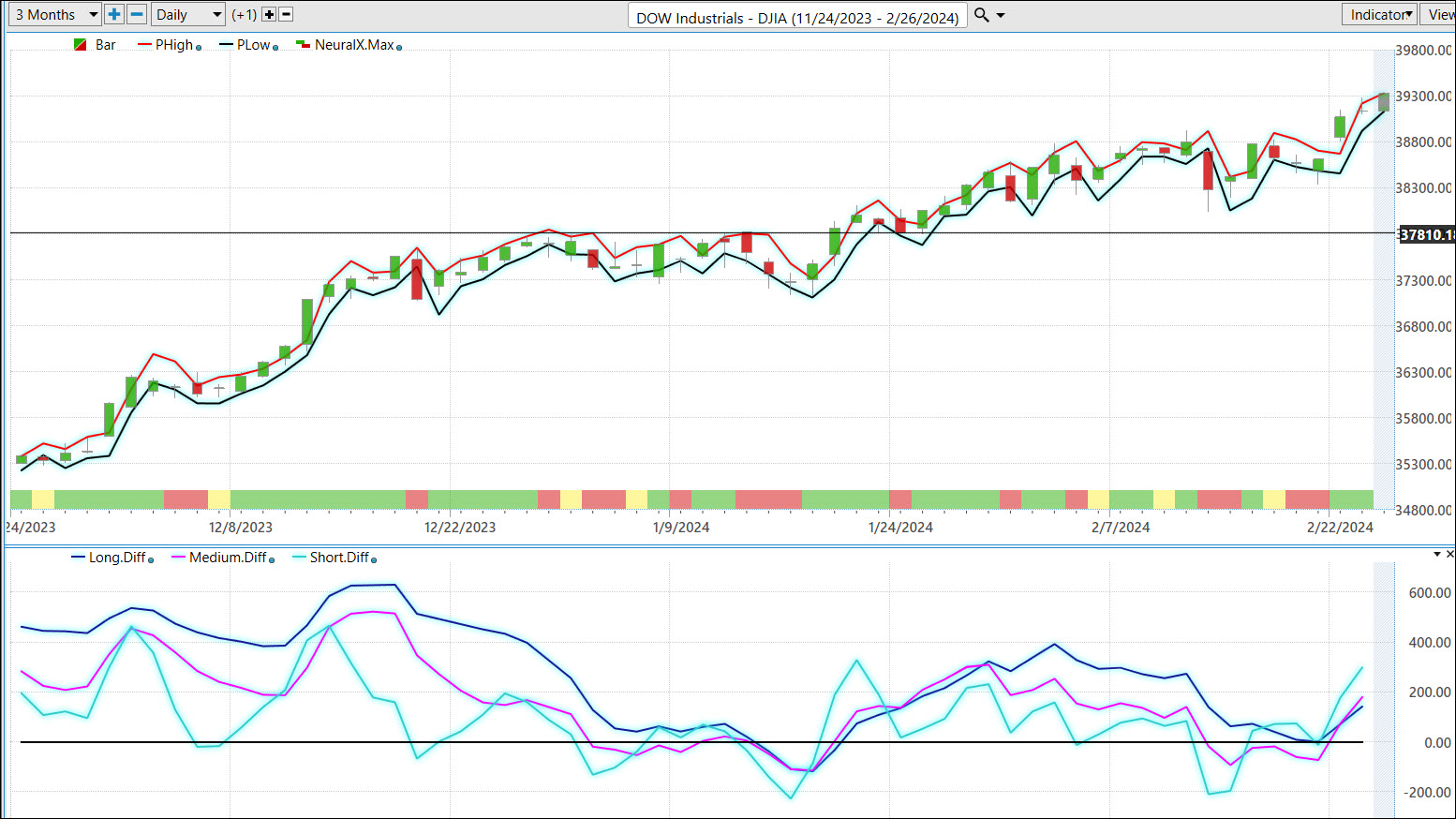Open the arrow next to the search icon
The width and height of the screenshot is (1456, 819).
pyautogui.click(x=1001, y=15)
